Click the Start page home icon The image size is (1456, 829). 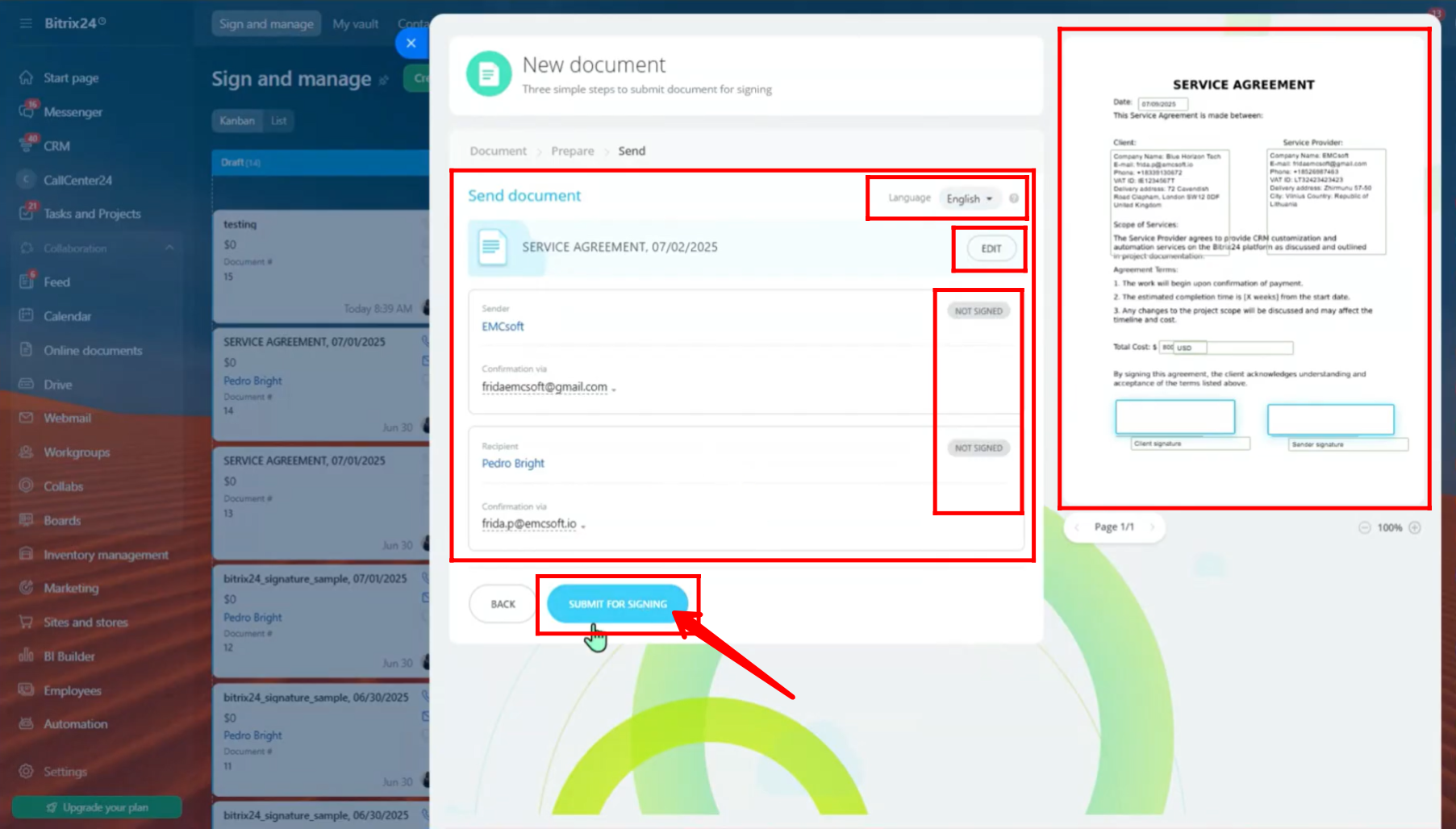26,77
